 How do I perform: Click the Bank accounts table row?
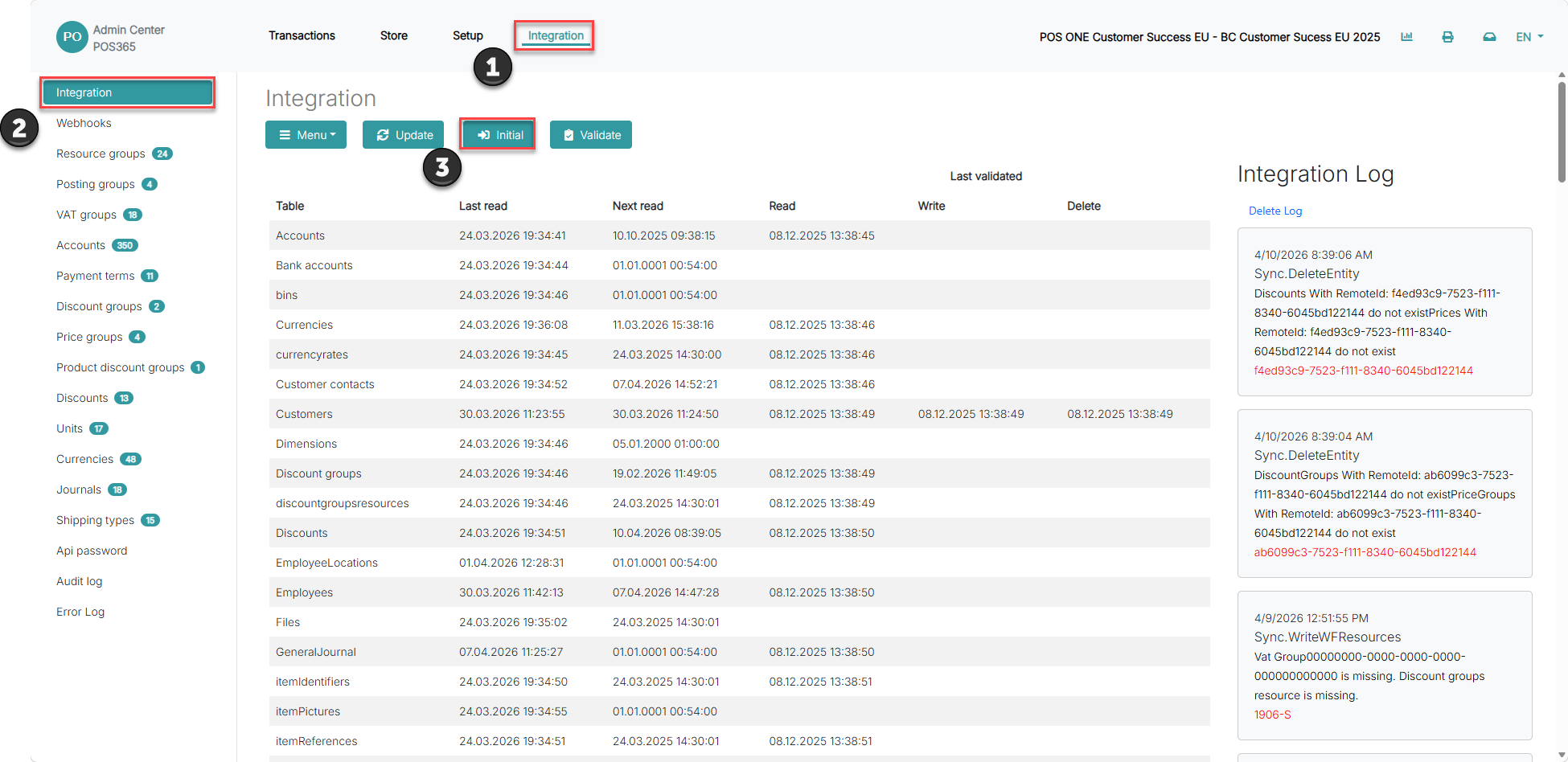pos(739,265)
